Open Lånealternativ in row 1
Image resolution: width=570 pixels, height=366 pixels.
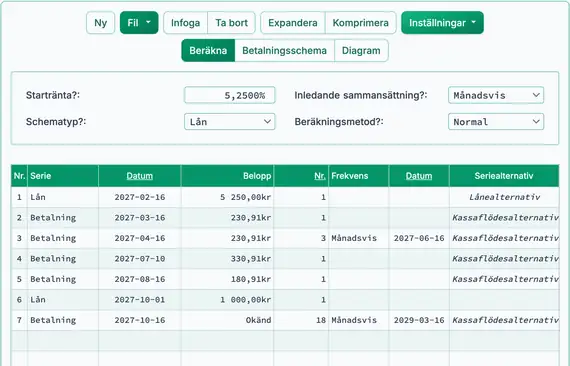tap(504, 197)
